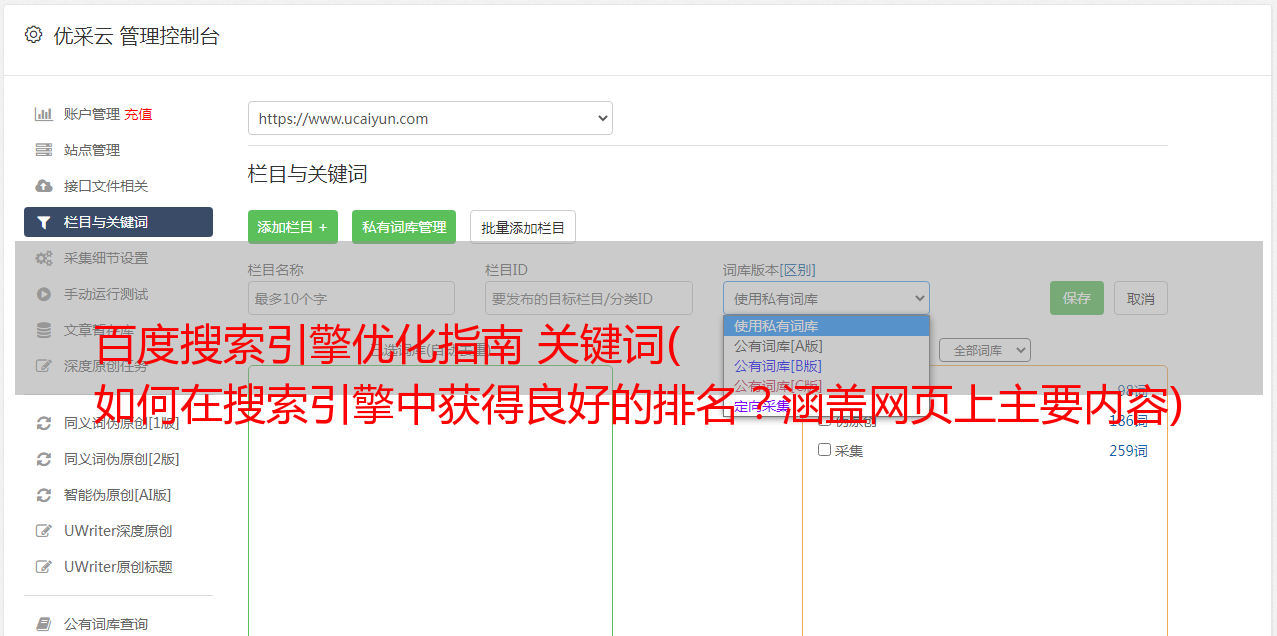
Task: Click the 栏目与关键词 page heading
Action: (x=308, y=174)
